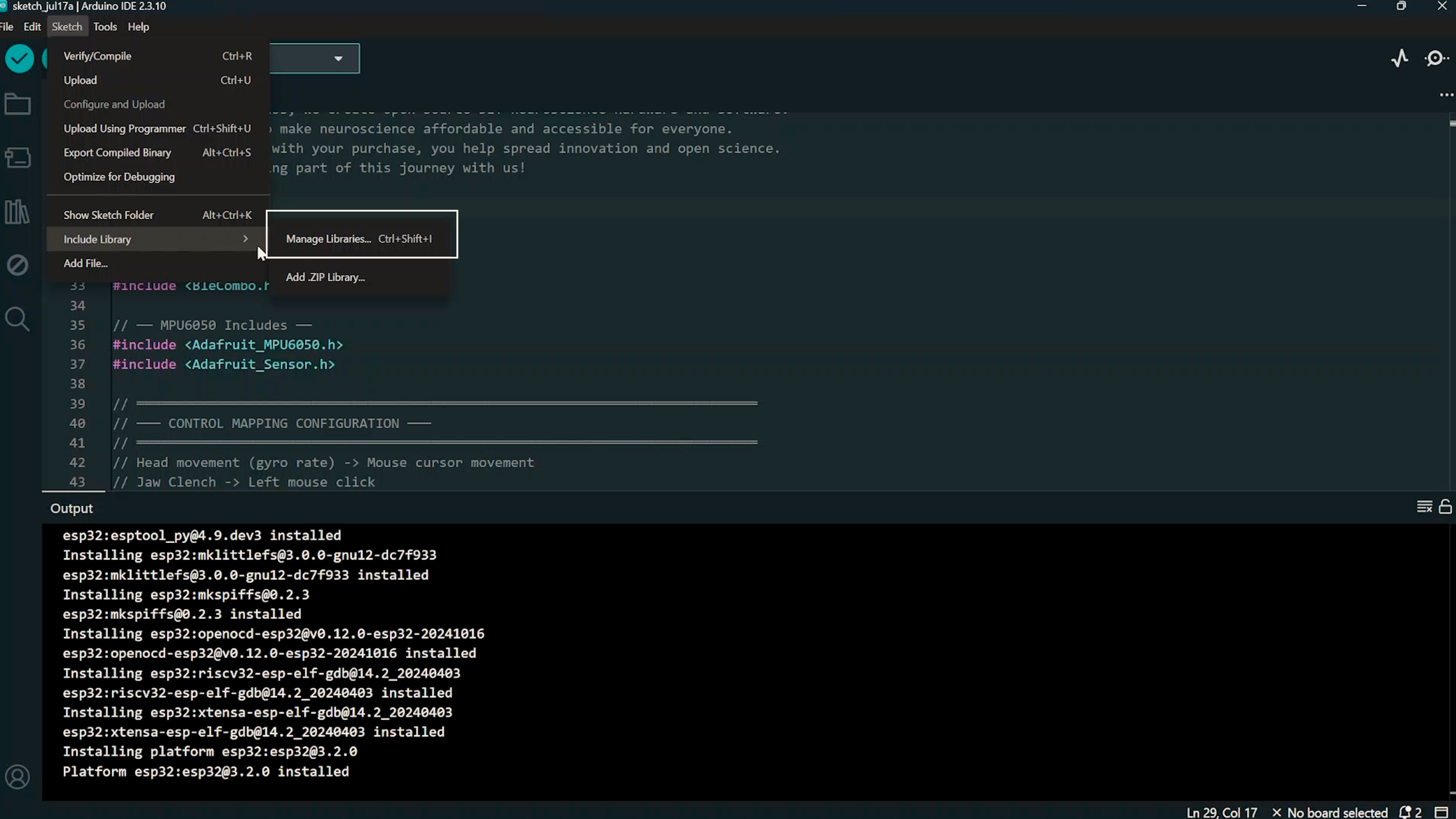Open the Boards Manager sidebar icon
This screenshot has height=819, width=1456.
[18, 158]
